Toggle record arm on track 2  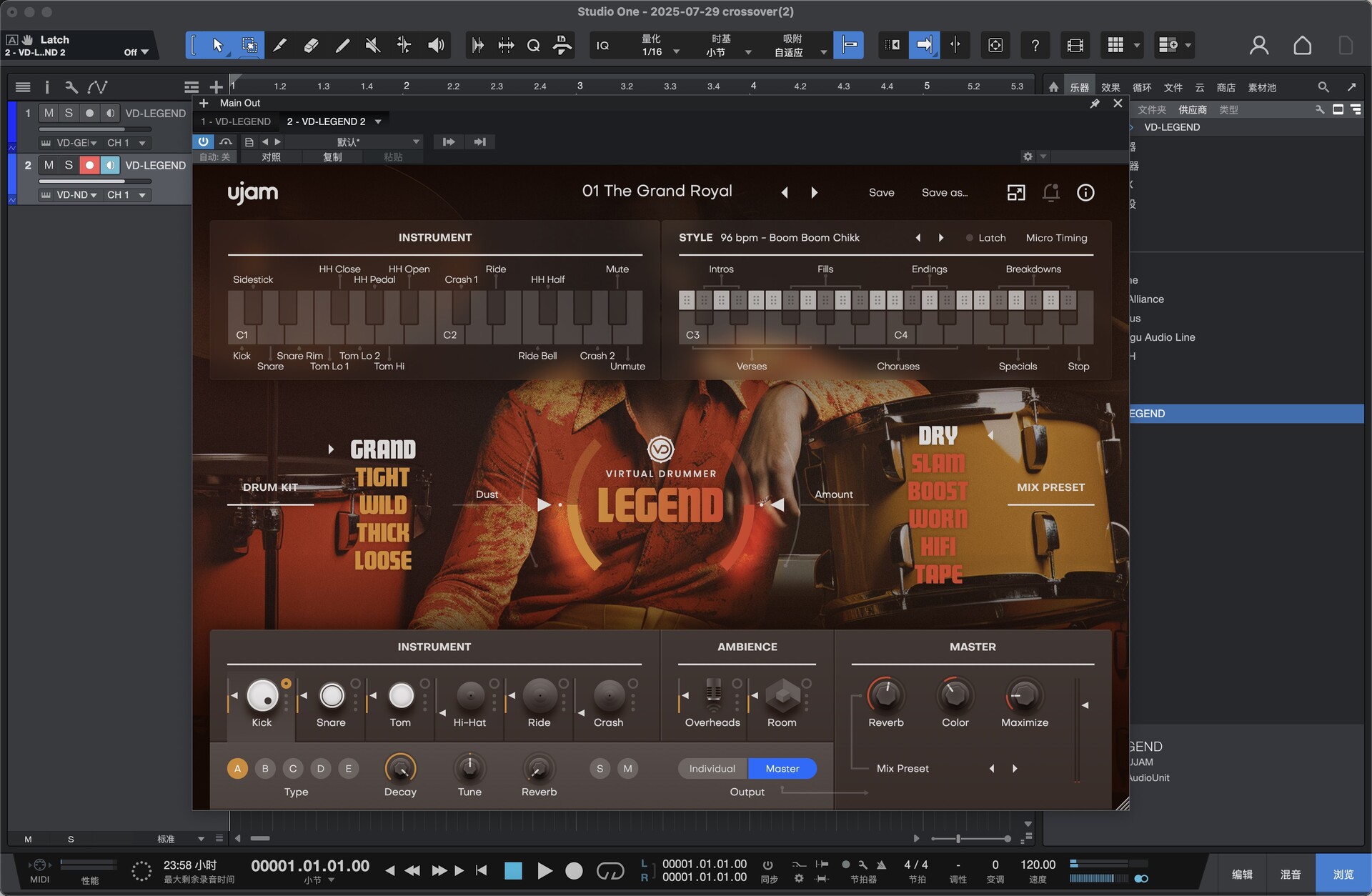click(89, 165)
